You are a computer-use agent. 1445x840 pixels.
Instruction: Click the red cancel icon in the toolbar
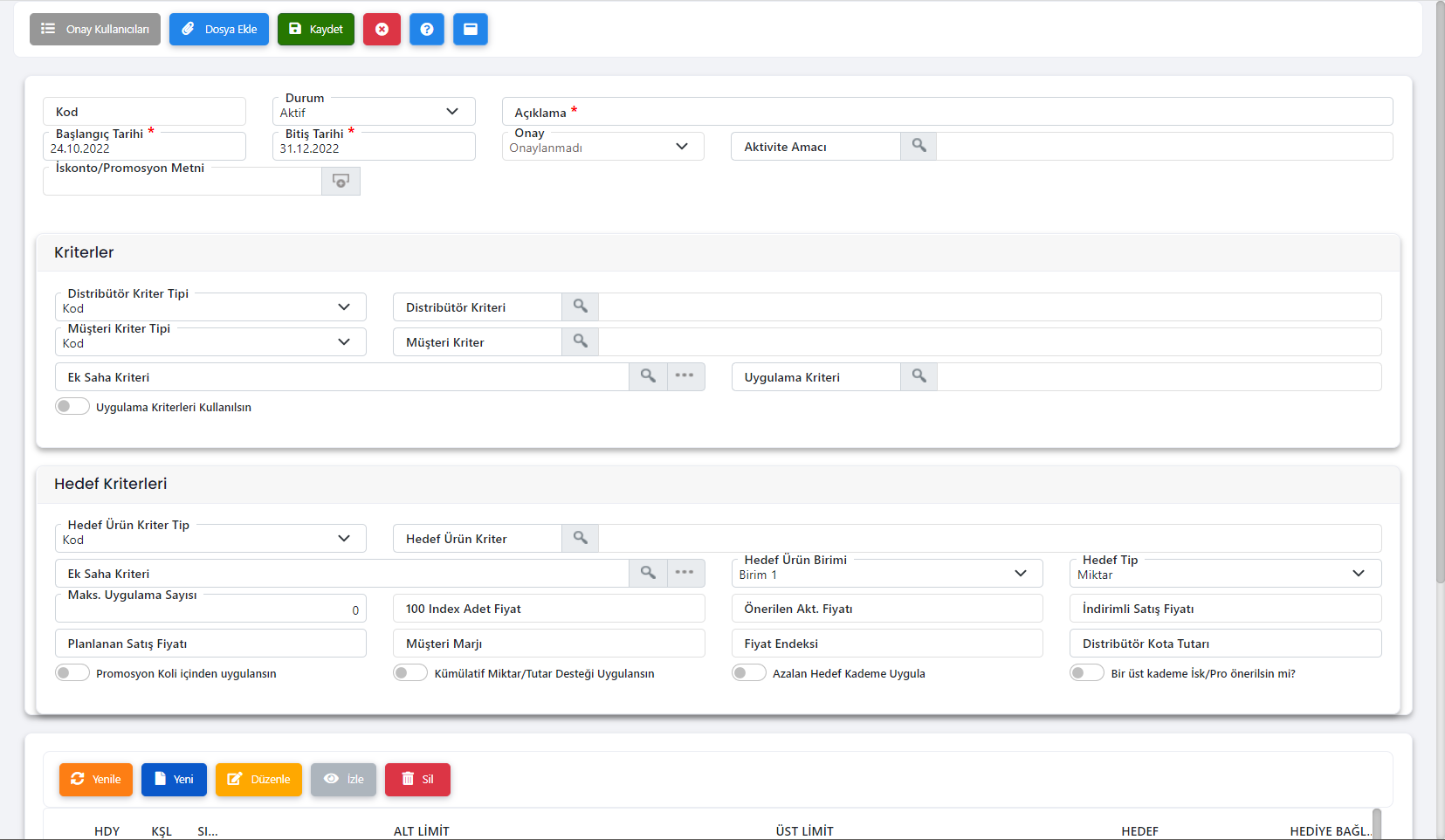click(x=382, y=29)
